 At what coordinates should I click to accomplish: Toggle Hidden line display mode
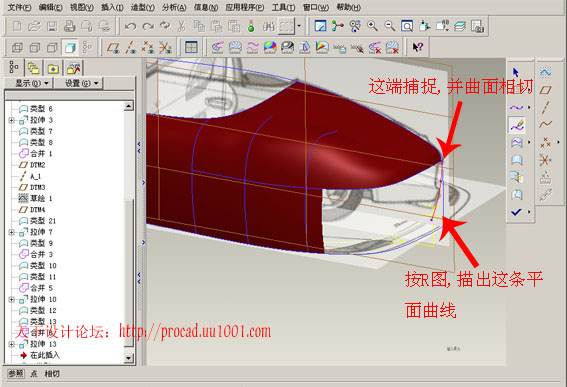tap(35, 47)
